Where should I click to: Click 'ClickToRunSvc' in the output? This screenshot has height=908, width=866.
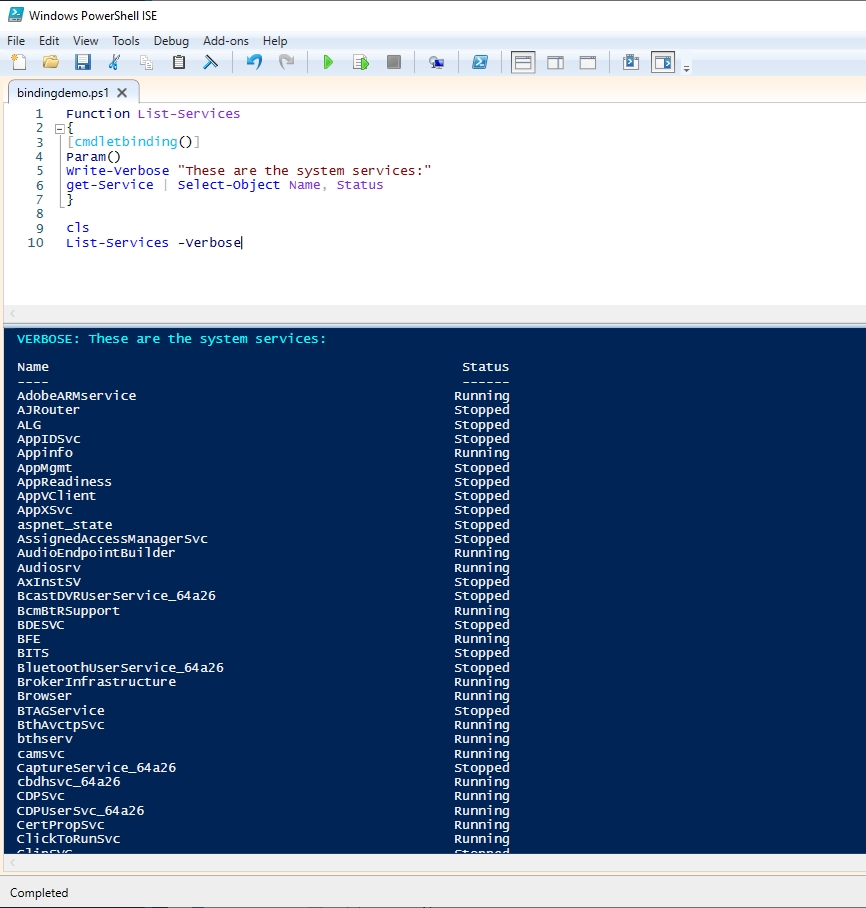68,839
